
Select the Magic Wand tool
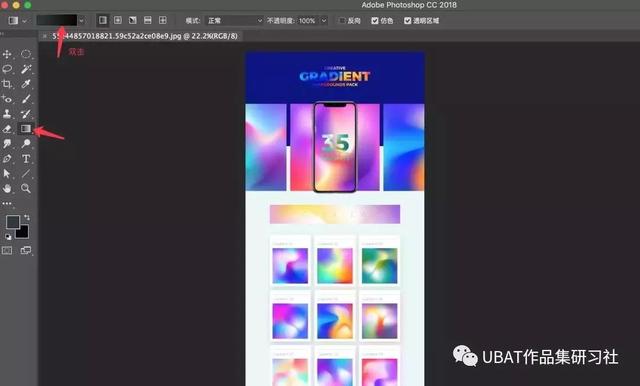point(26,69)
